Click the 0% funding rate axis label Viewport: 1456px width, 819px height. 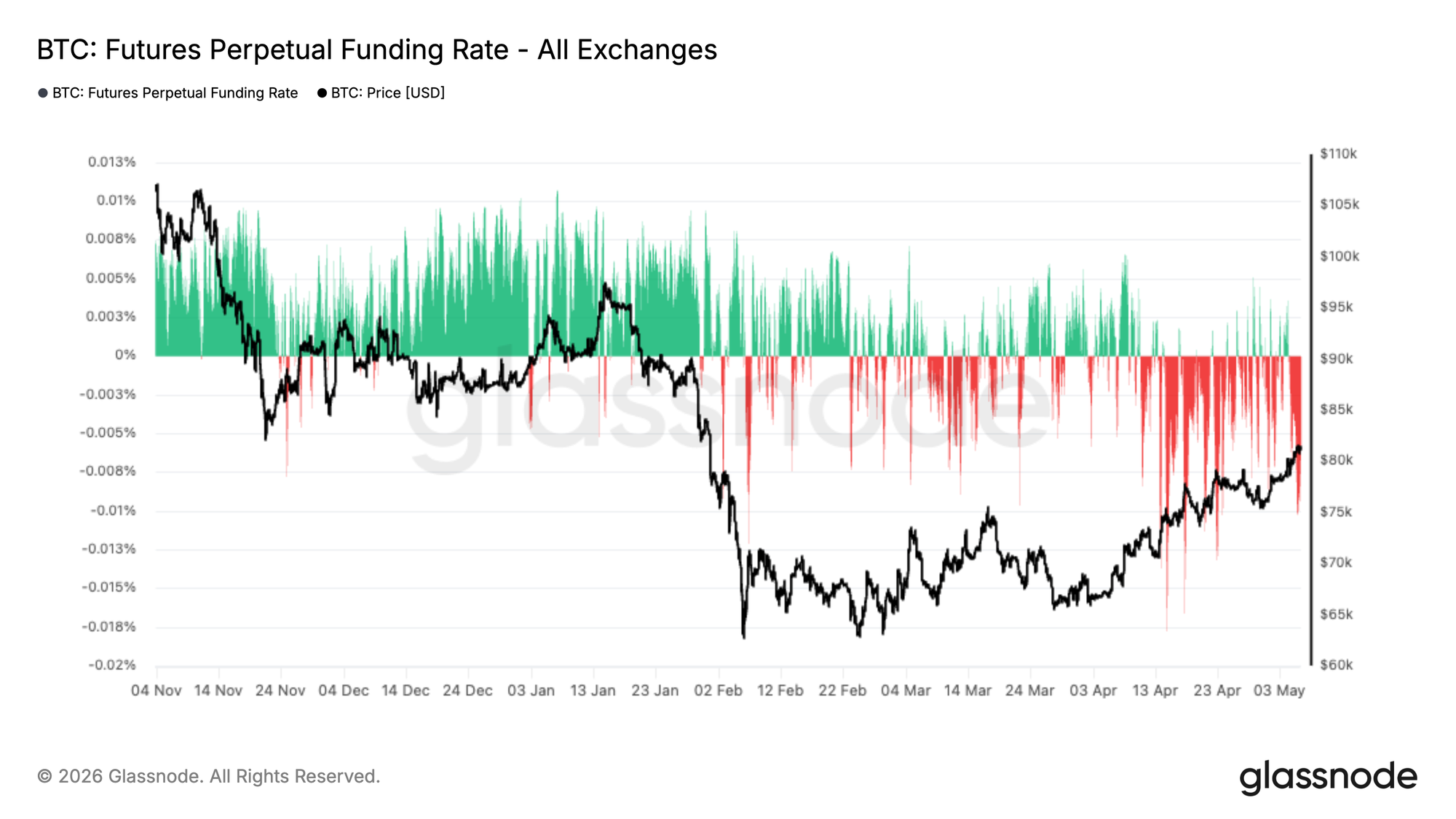(125, 355)
